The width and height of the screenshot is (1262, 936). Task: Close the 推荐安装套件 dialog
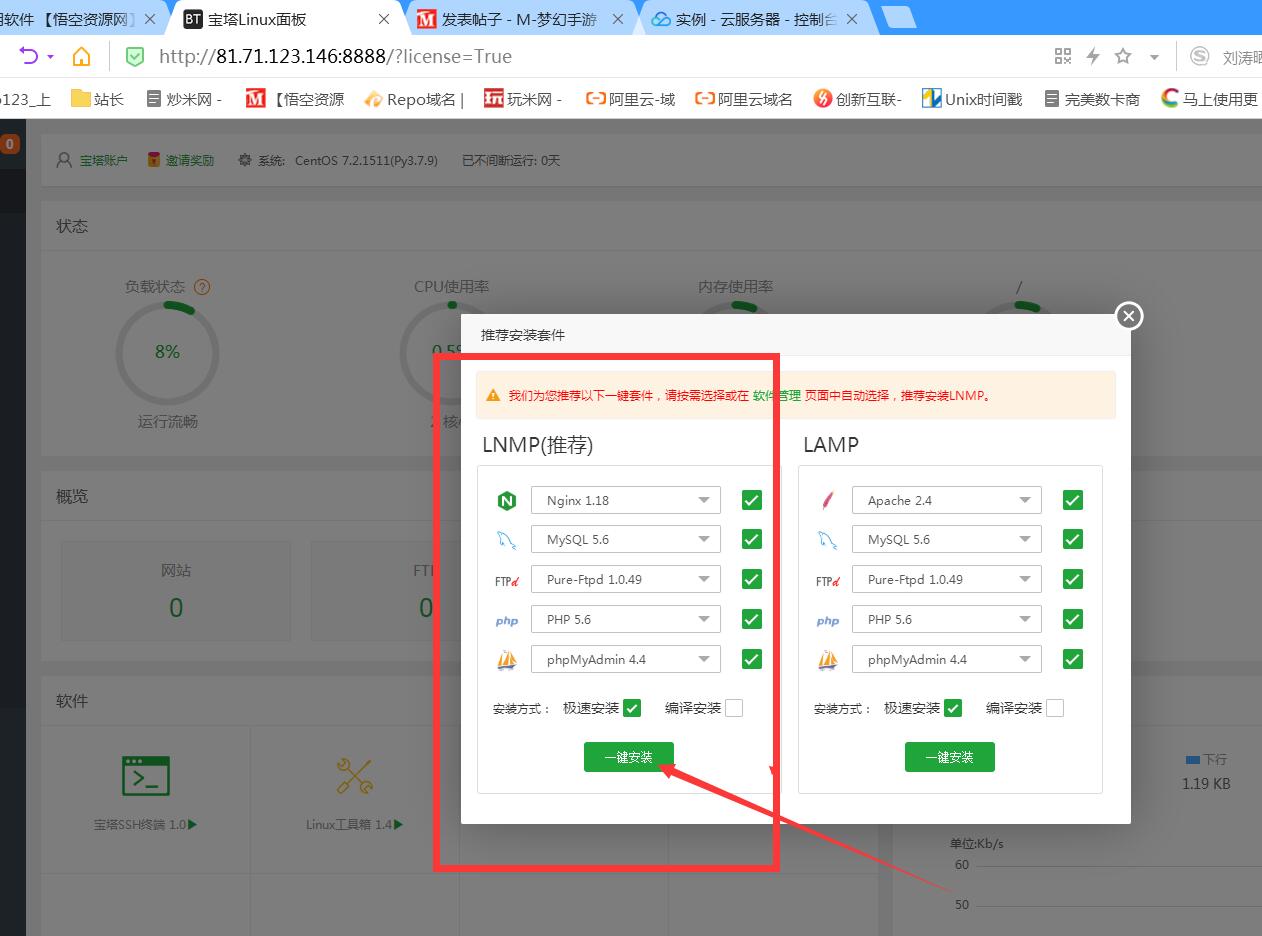click(1129, 316)
